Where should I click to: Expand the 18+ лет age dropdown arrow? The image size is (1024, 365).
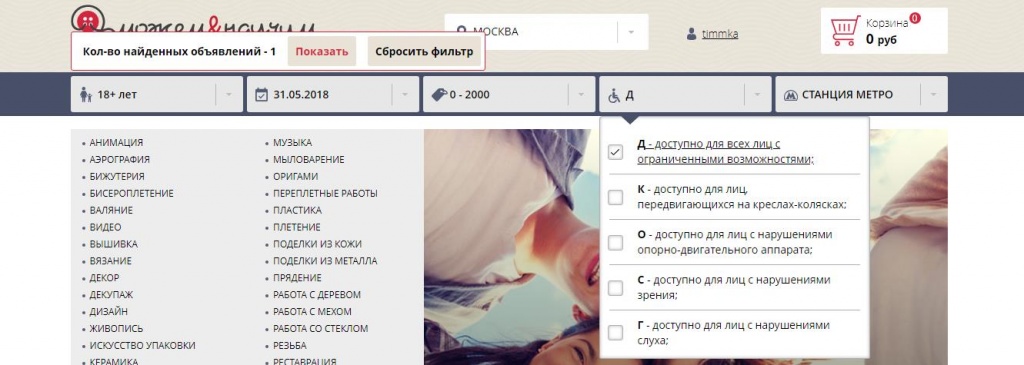(229, 95)
